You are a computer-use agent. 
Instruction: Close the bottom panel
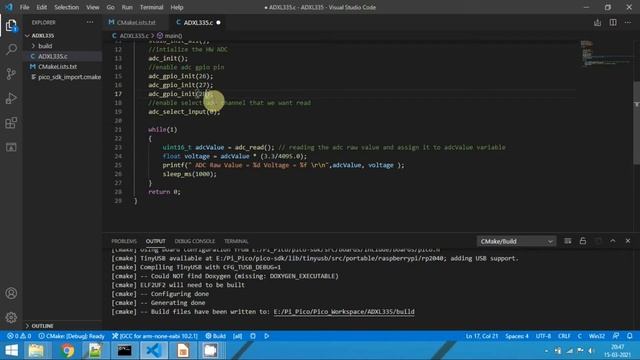tap(628, 241)
